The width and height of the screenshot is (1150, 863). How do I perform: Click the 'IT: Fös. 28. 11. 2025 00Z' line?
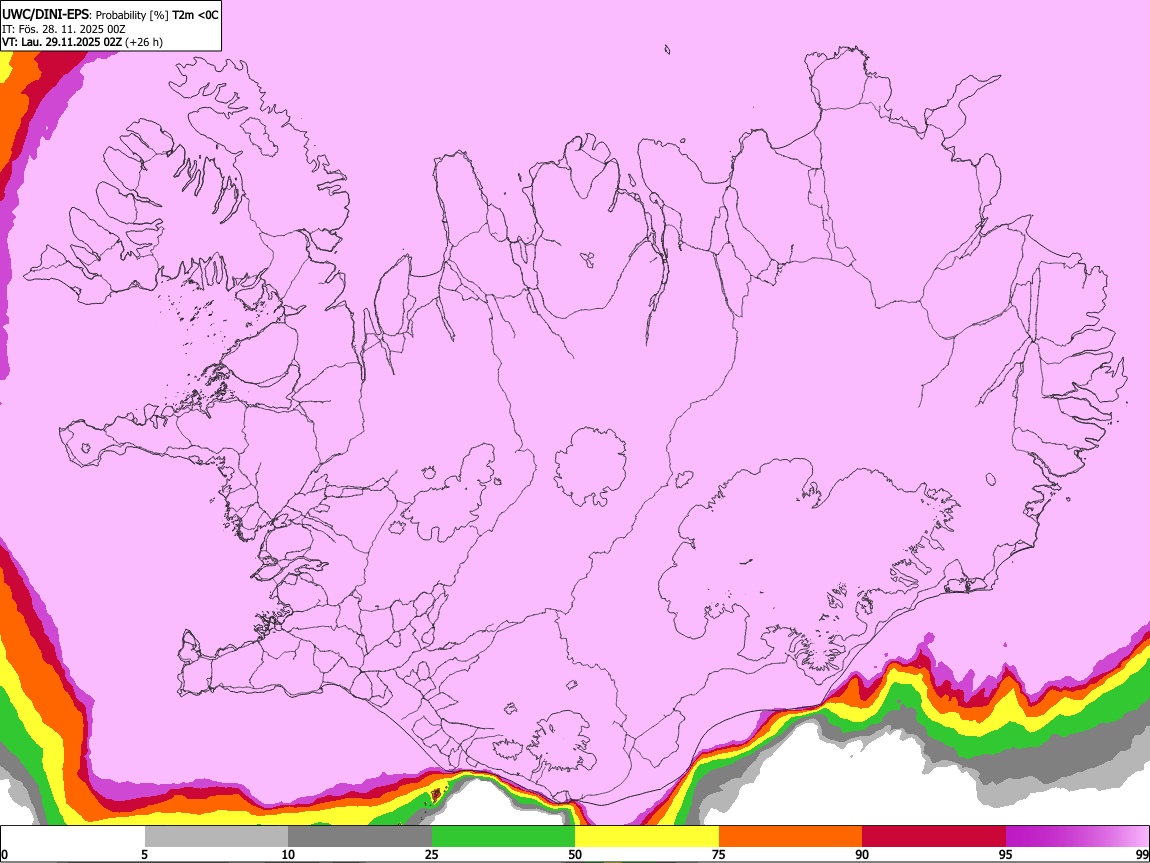point(64,29)
